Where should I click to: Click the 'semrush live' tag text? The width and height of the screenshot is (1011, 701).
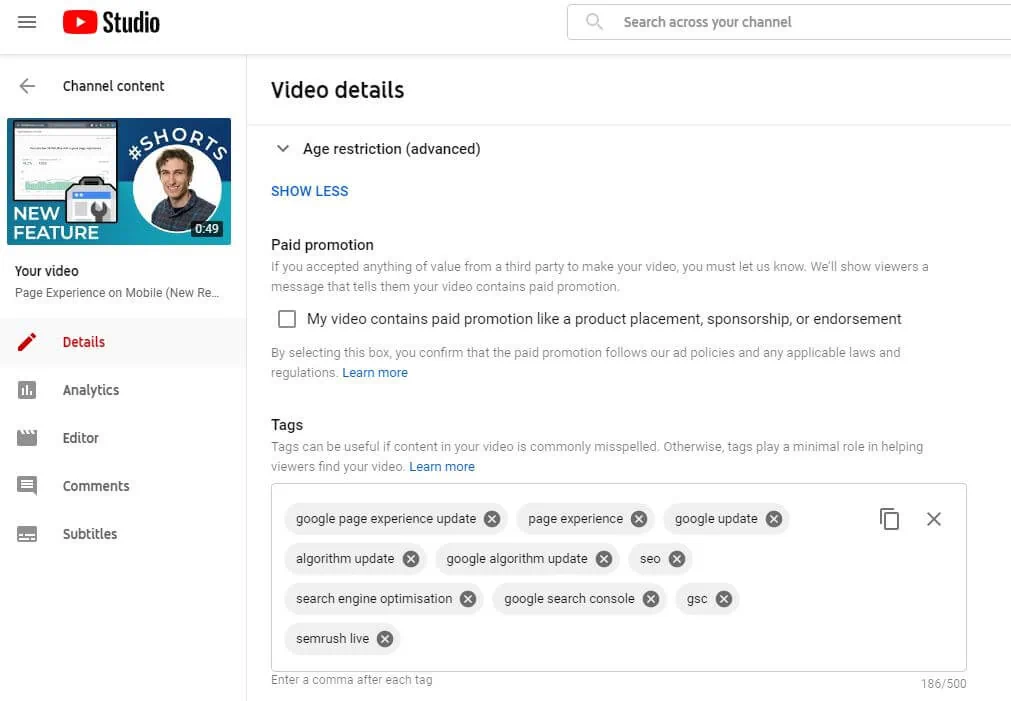coord(332,639)
